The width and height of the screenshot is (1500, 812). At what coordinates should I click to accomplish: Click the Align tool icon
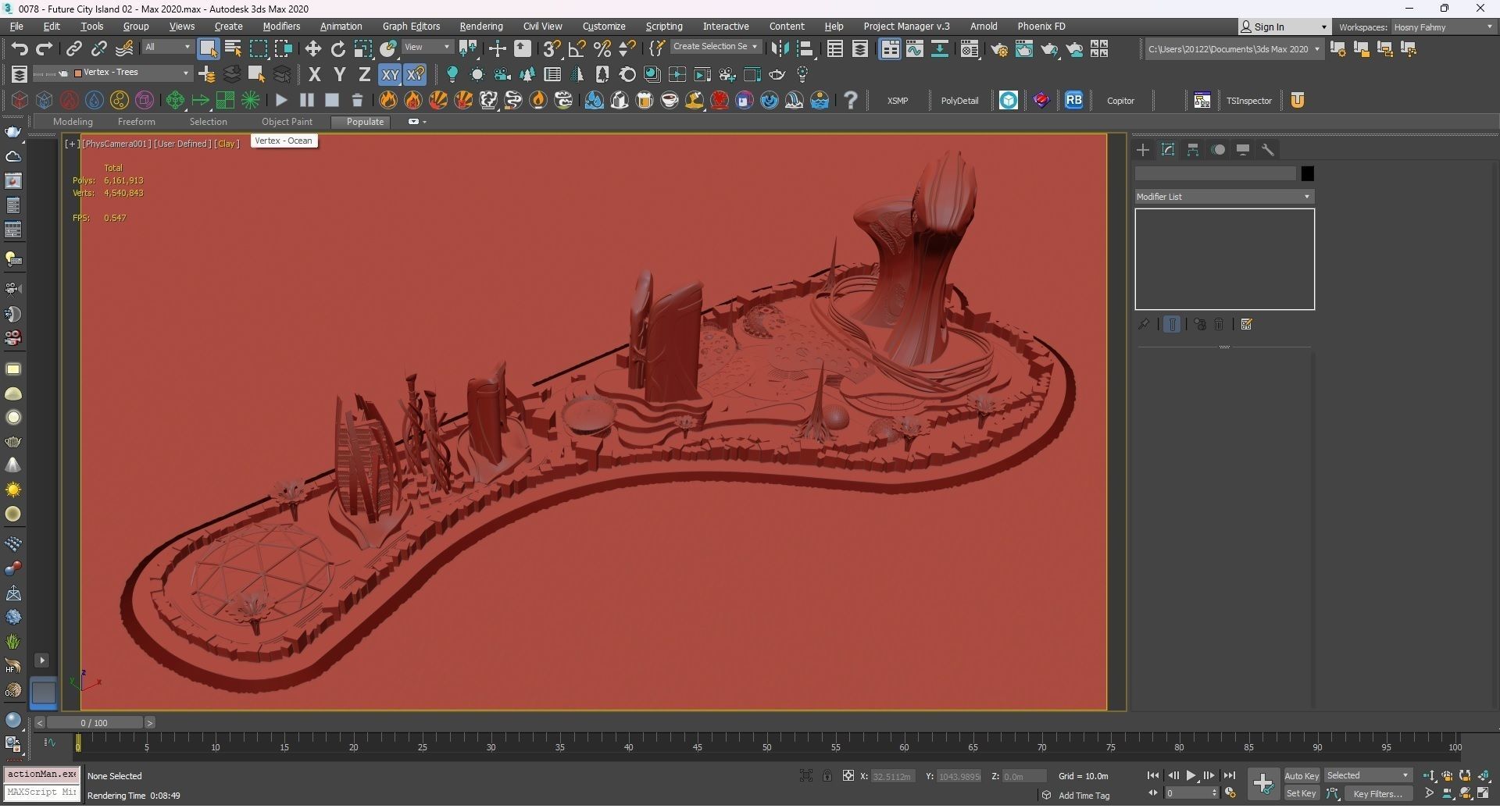click(805, 49)
